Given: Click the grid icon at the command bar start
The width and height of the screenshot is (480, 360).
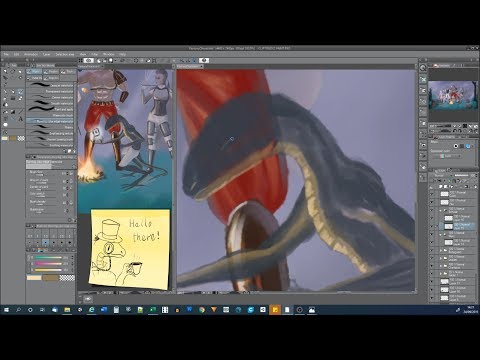Looking at the screenshot, I should click(x=80, y=60).
